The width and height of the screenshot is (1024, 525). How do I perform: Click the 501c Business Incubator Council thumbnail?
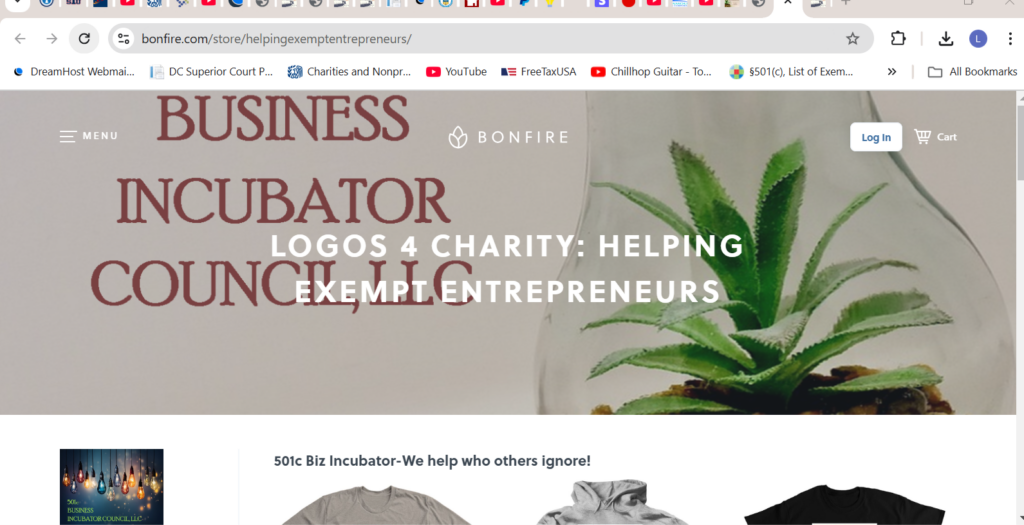[112, 486]
